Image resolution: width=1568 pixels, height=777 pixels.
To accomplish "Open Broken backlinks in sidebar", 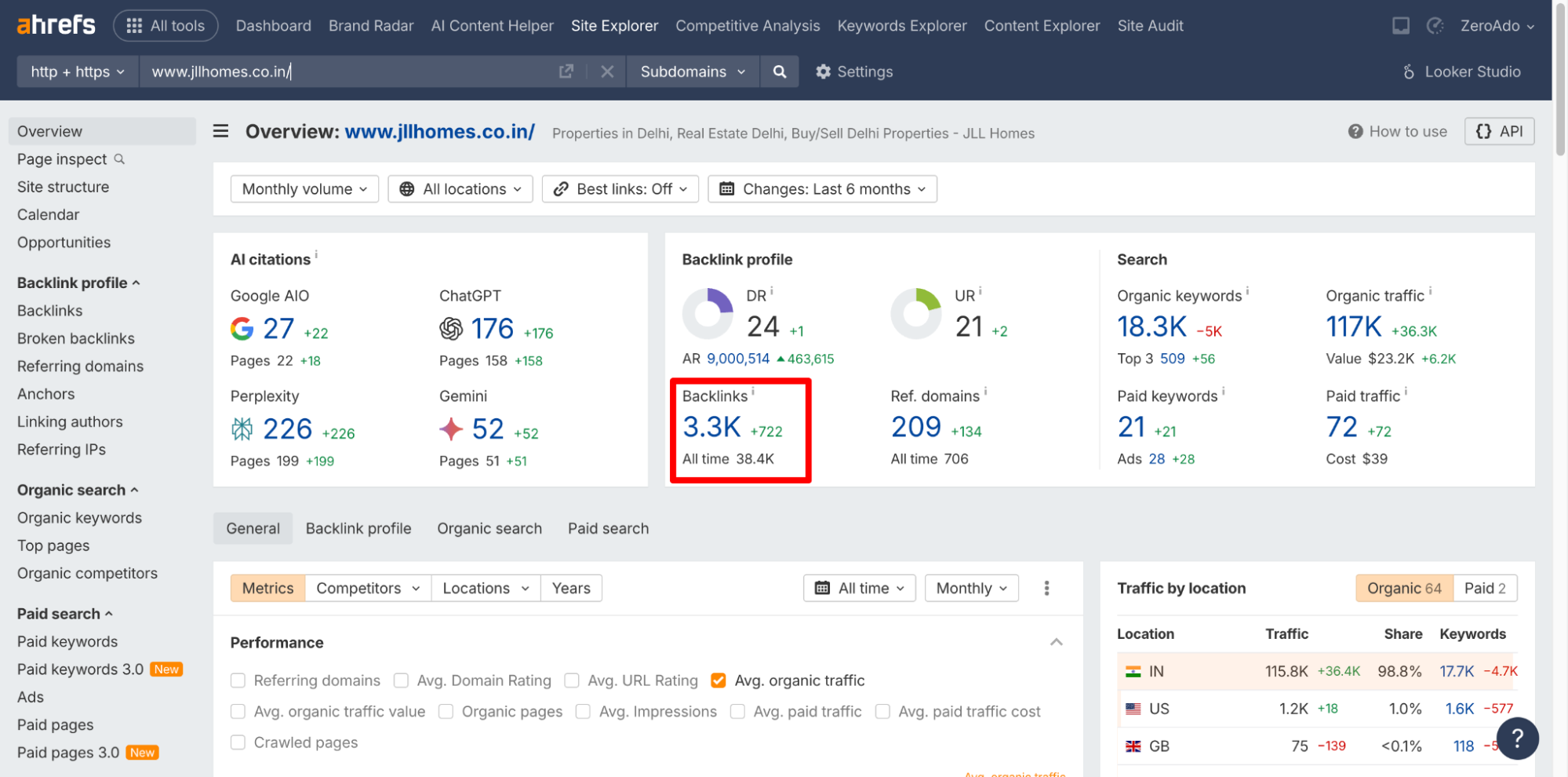I will 76,338.
